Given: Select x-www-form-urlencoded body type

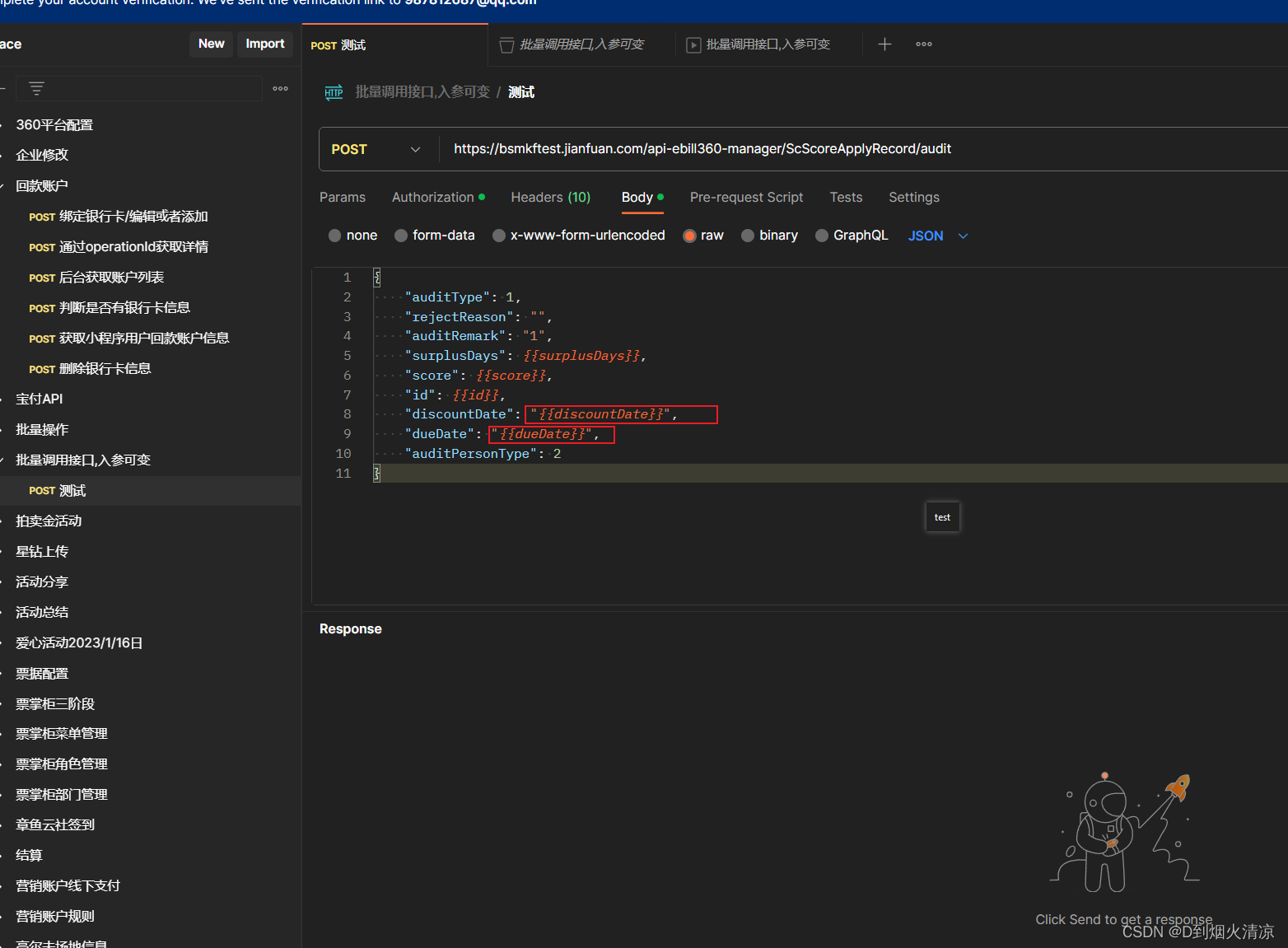Looking at the screenshot, I should pos(498,236).
